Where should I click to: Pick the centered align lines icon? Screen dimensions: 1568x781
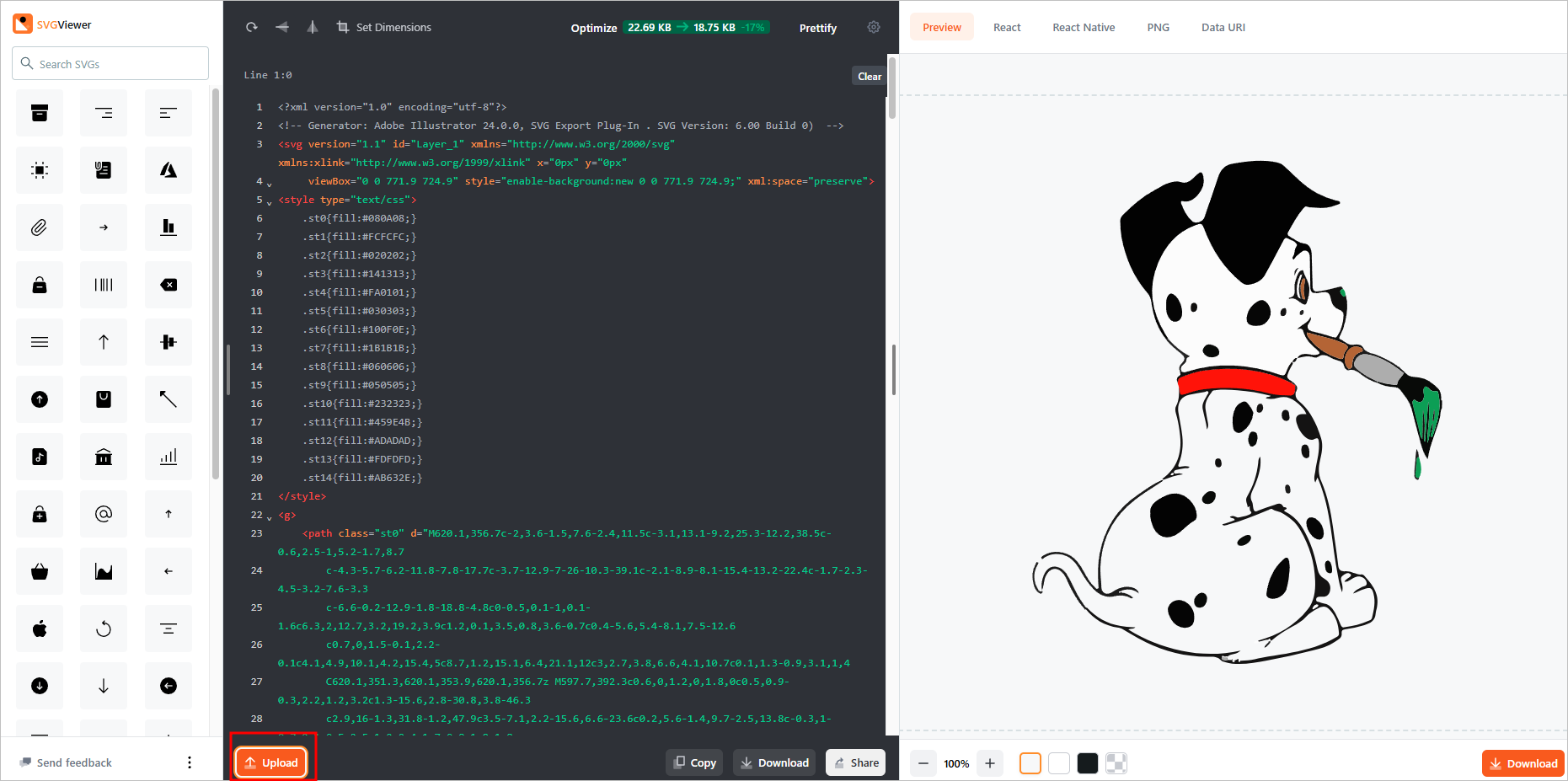tap(169, 629)
